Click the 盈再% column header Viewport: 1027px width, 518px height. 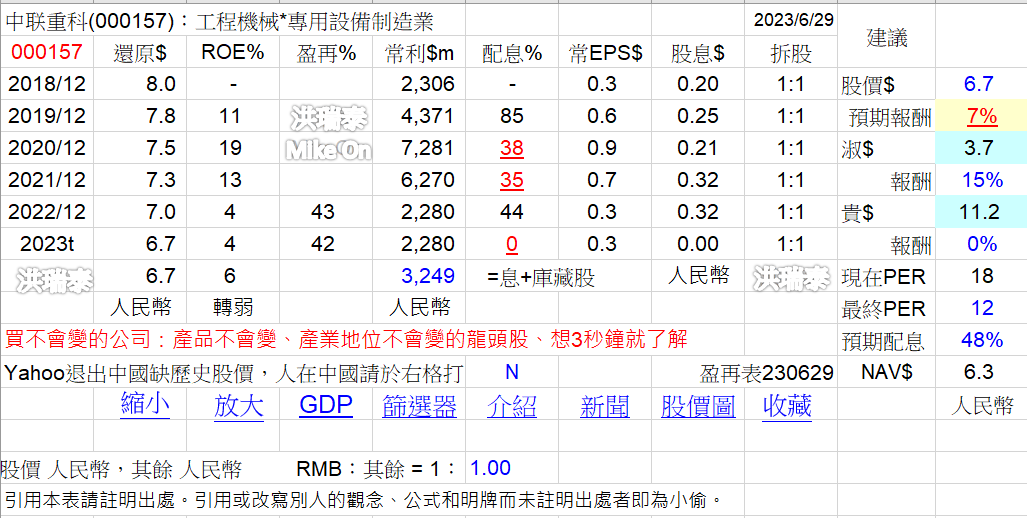tap(326, 53)
